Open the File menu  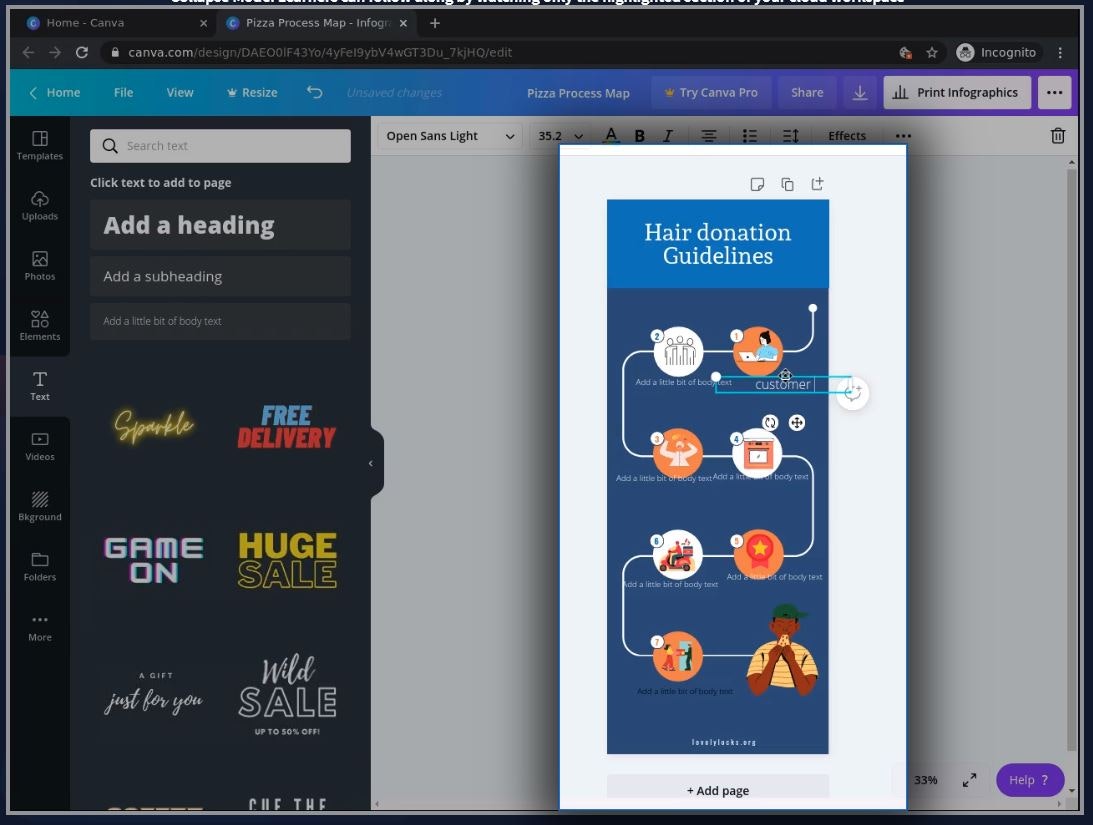123,91
